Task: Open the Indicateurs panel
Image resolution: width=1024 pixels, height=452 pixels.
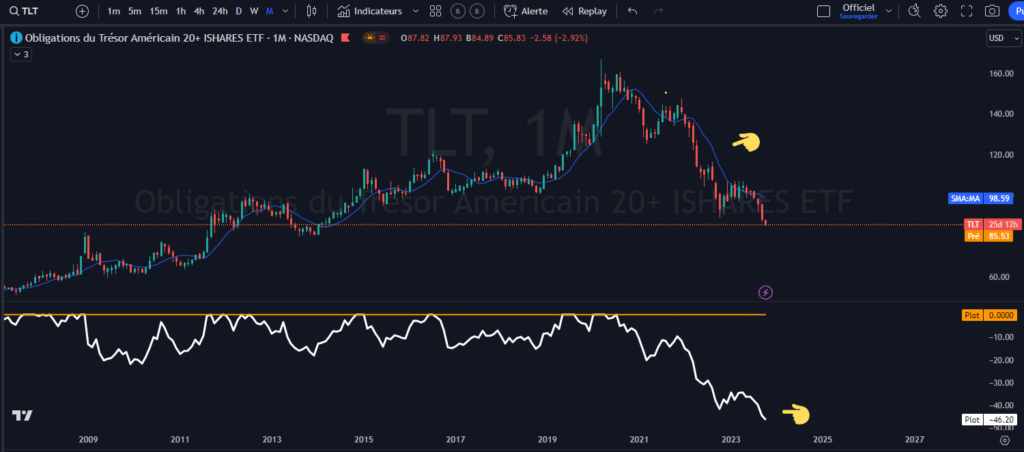Action: 370,11
